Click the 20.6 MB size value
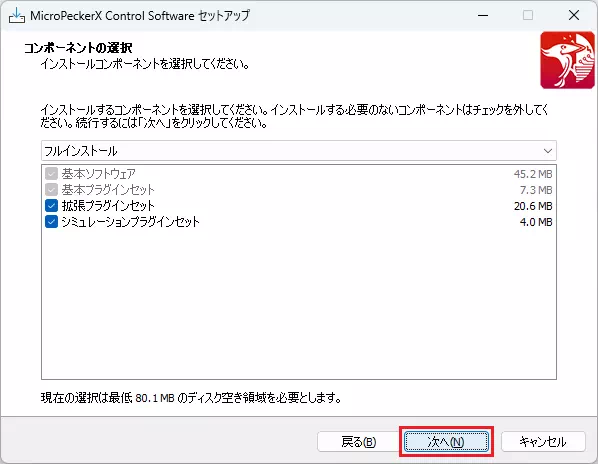The image size is (598, 464). 533,206
